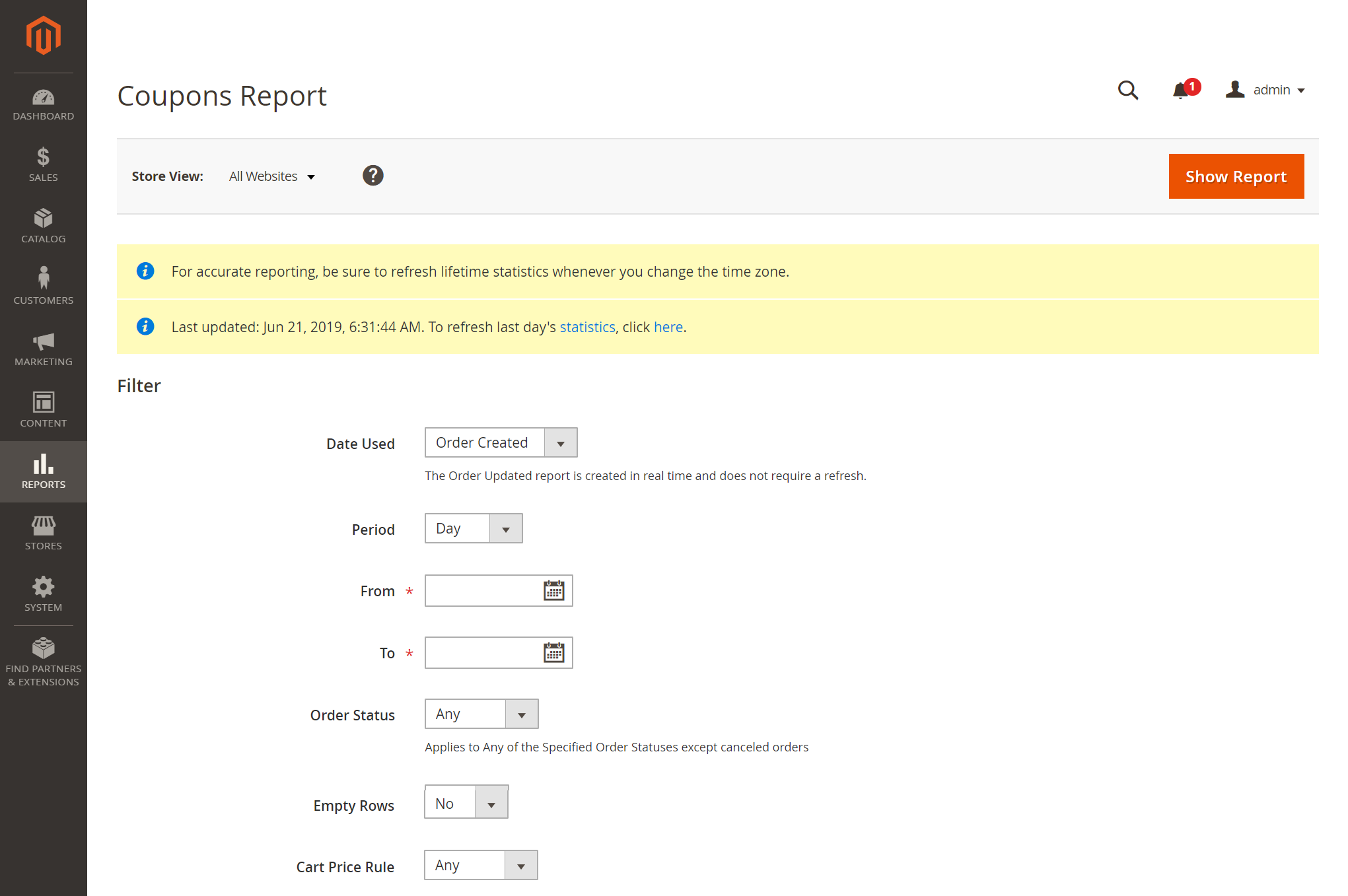1348x896 pixels.
Task: Click the Magento logo
Action: (x=44, y=36)
